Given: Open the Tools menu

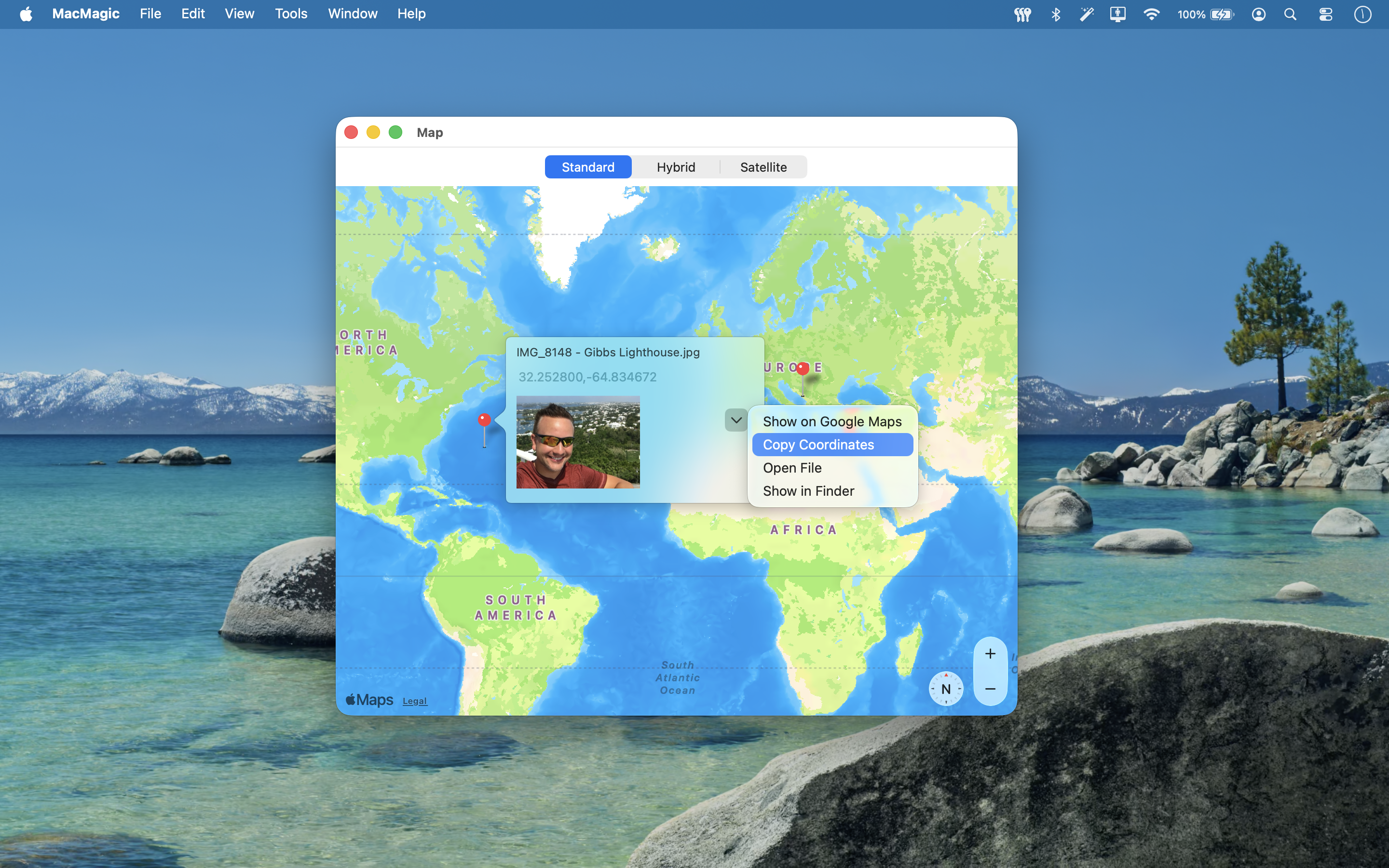Looking at the screenshot, I should 291,14.
